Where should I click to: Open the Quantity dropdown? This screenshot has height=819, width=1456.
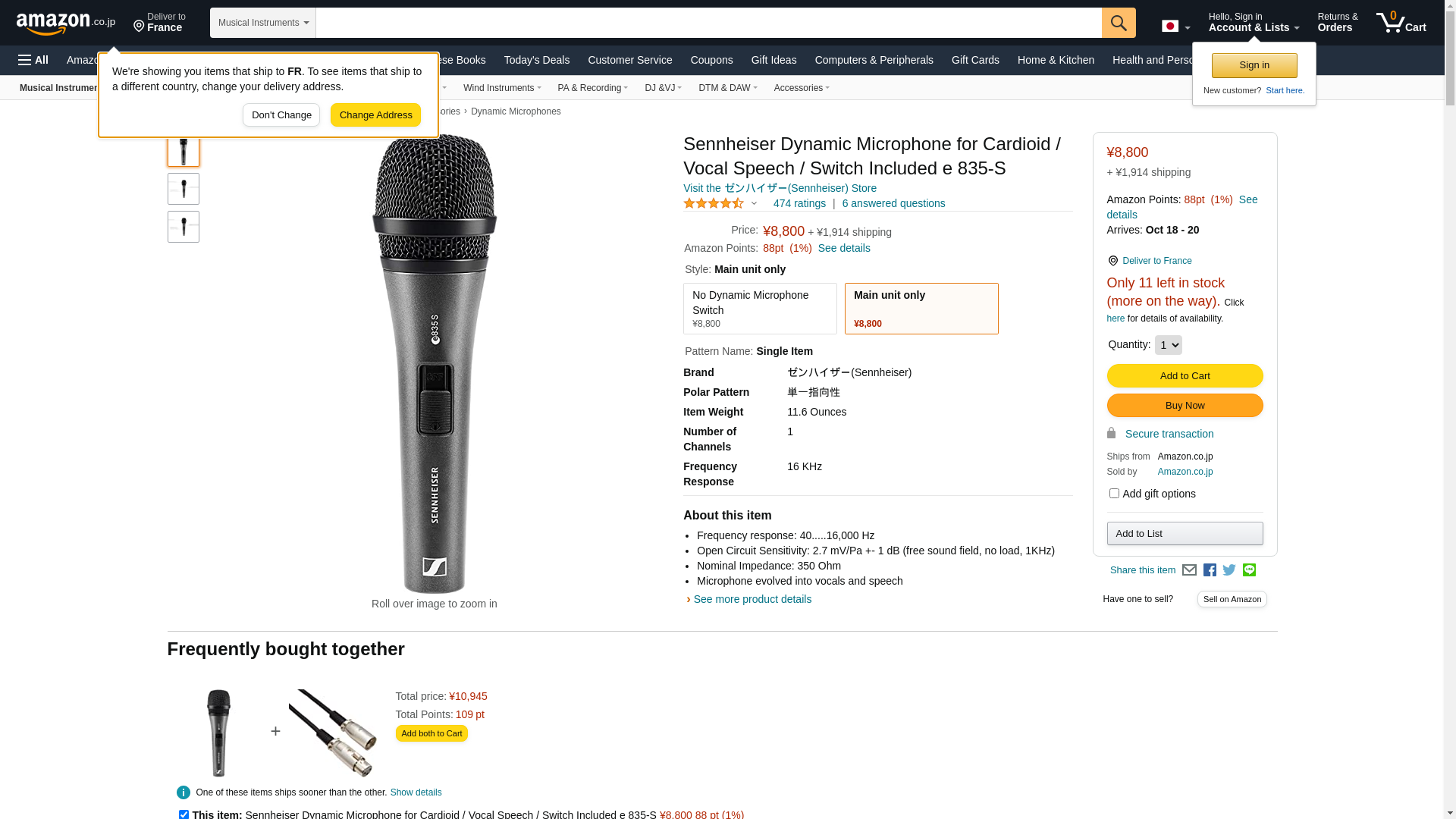(1168, 345)
